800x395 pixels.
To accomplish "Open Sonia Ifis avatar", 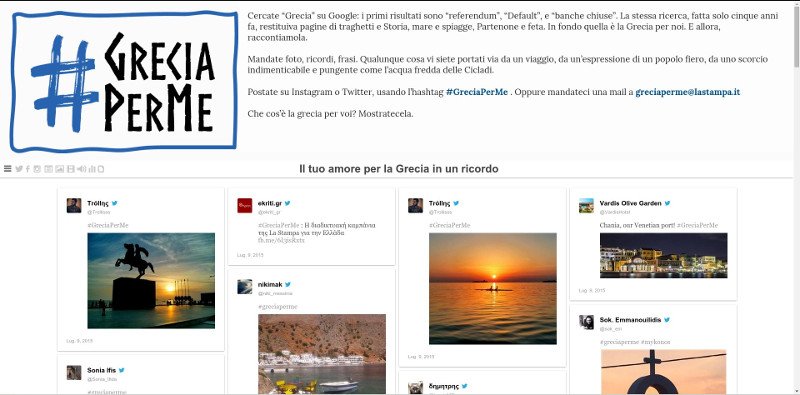I will 74,373.
